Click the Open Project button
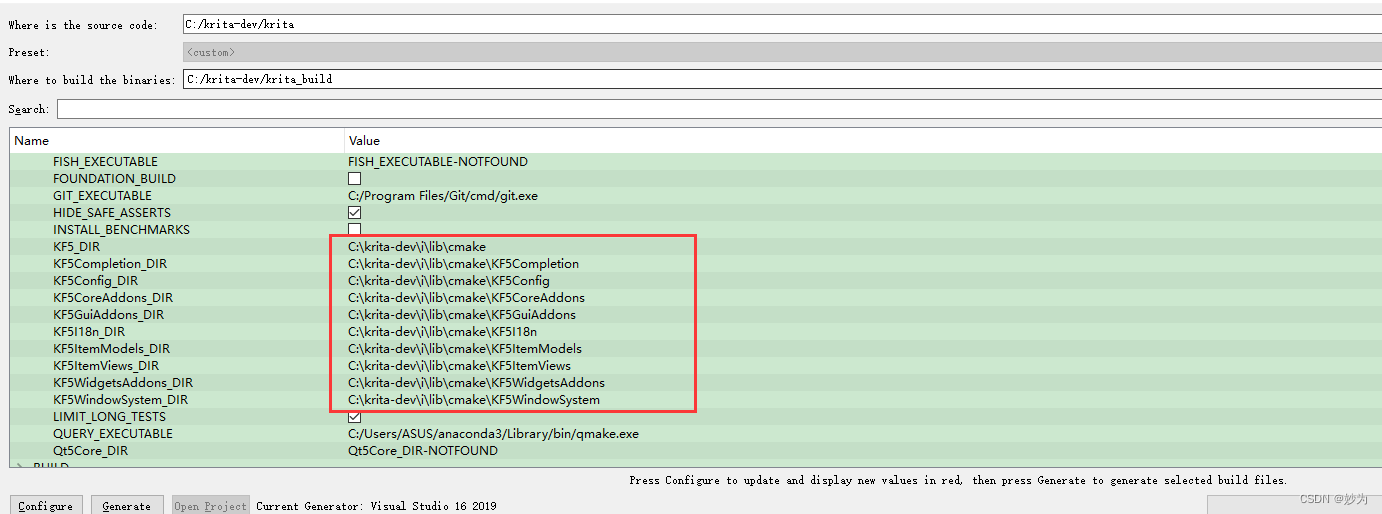1382x514 pixels. 211,505
